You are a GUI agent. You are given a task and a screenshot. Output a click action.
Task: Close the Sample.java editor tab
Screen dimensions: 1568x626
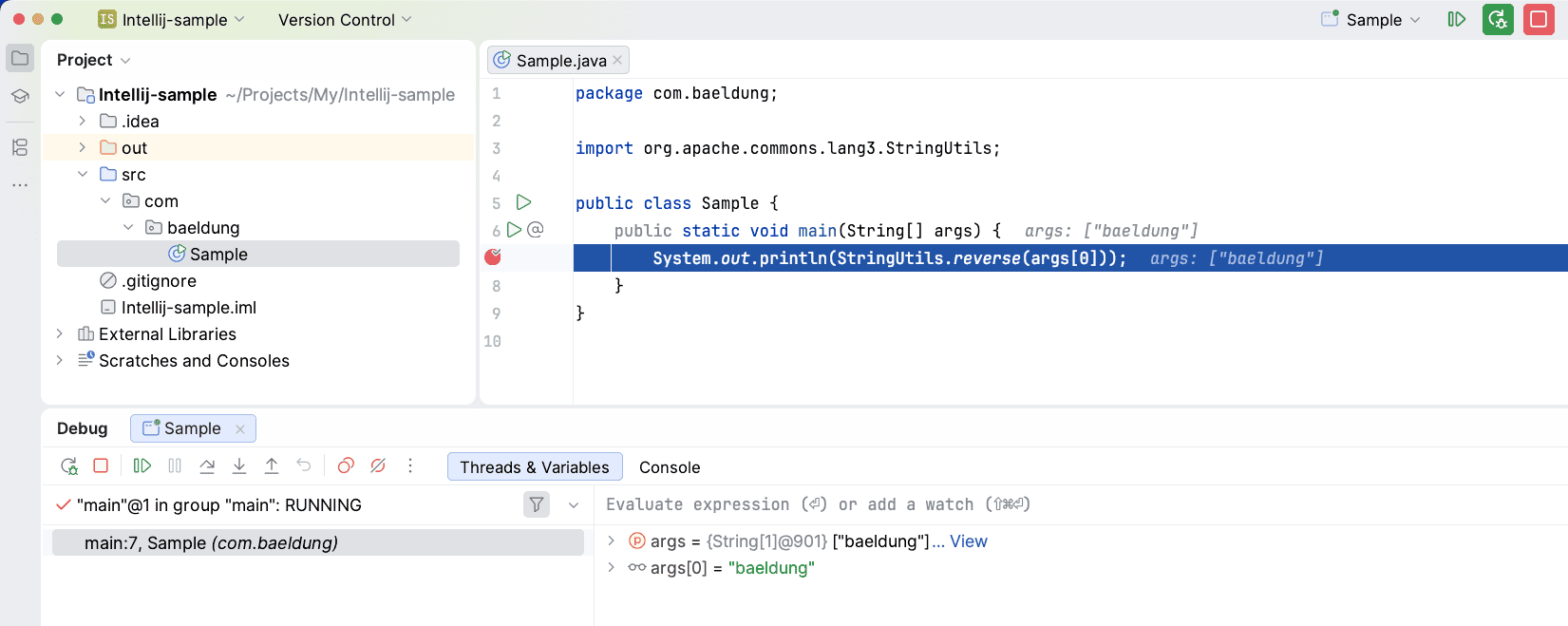pyautogui.click(x=617, y=60)
